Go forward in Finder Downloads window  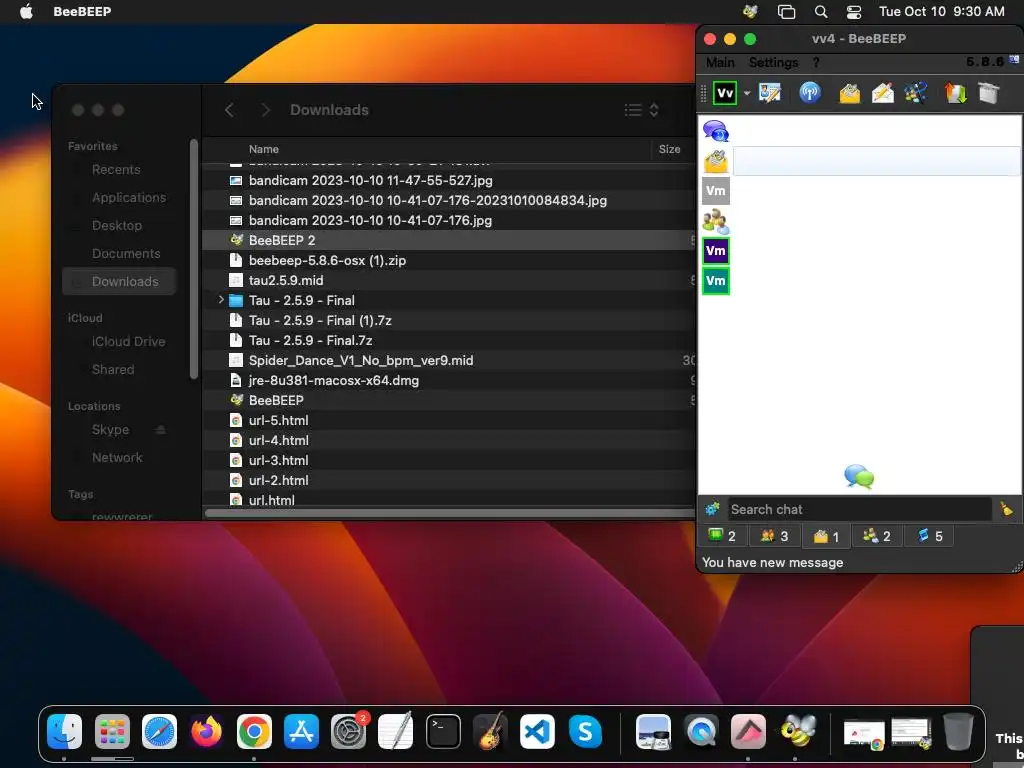265,110
